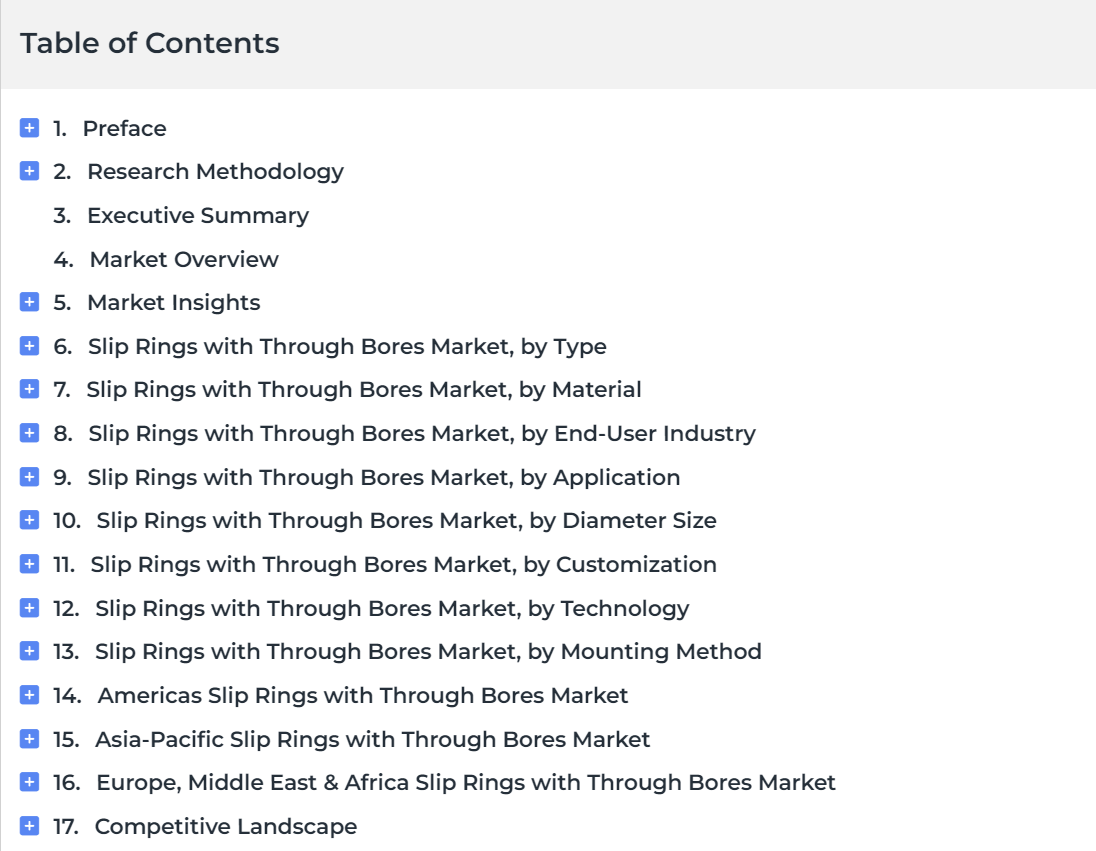Click the Table of Contents heading
The image size is (1096, 851).
click(x=150, y=43)
